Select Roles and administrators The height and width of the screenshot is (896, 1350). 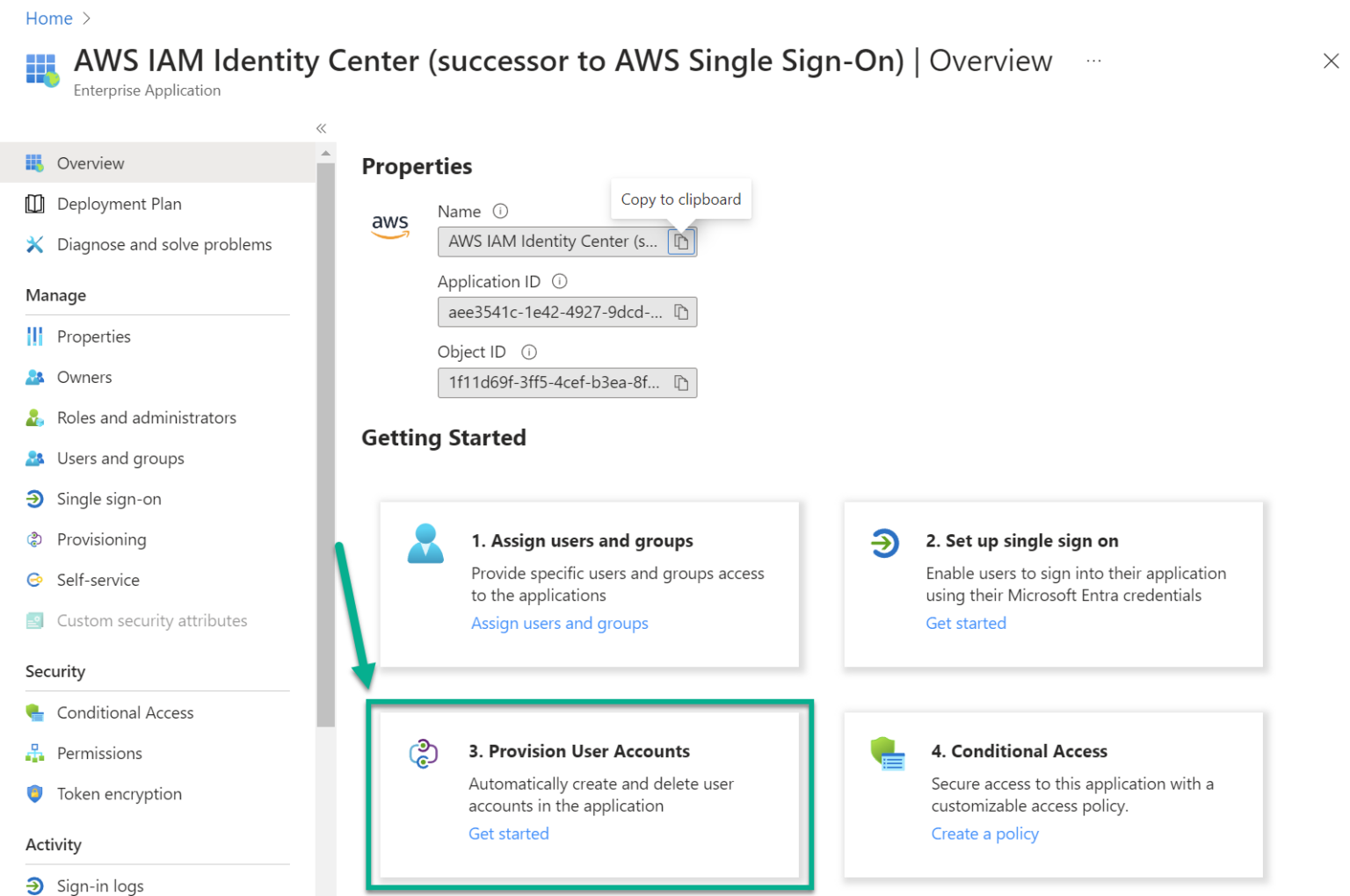pyautogui.click(x=147, y=417)
